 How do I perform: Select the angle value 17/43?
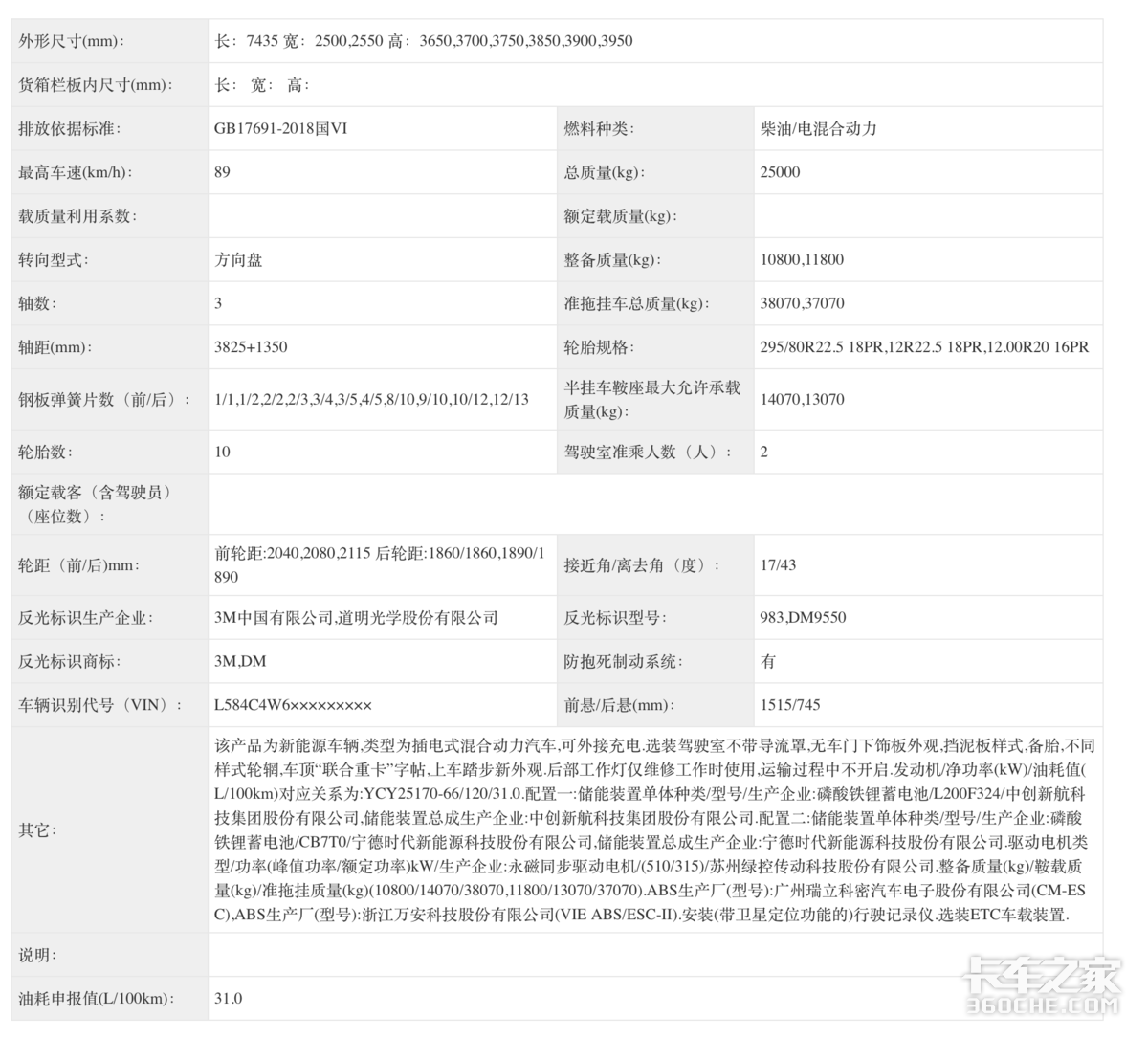(778, 565)
